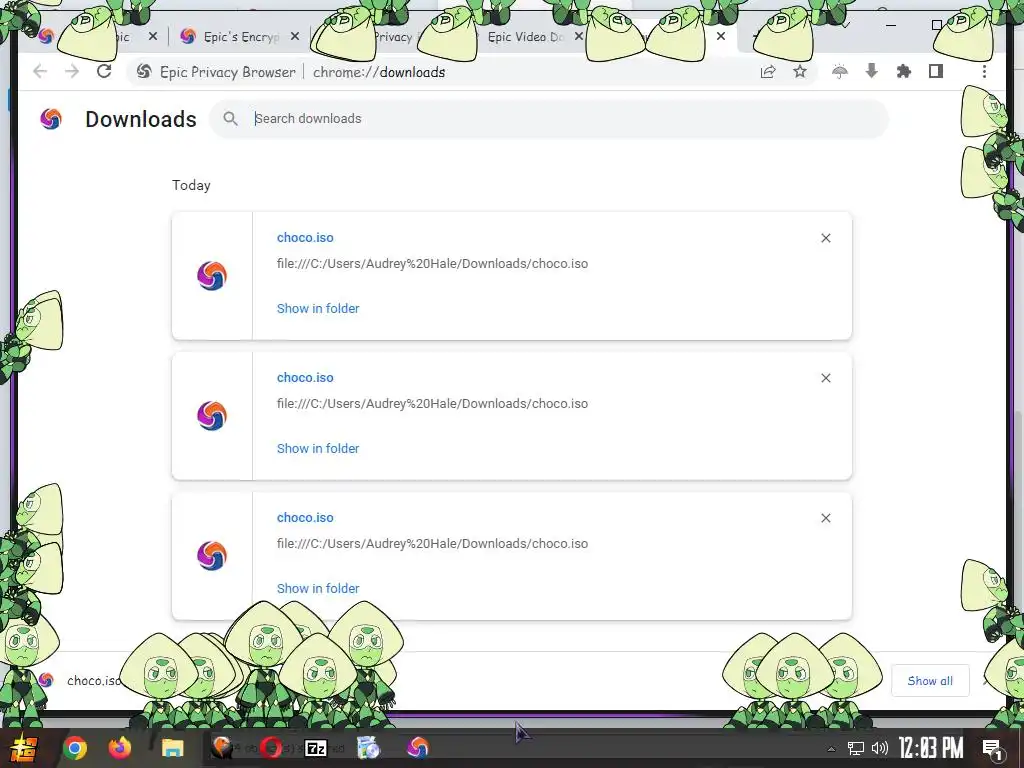
Task: Click first entry's file:///C:/Users/Audrey%20Hale path text
Action: pos(432,264)
